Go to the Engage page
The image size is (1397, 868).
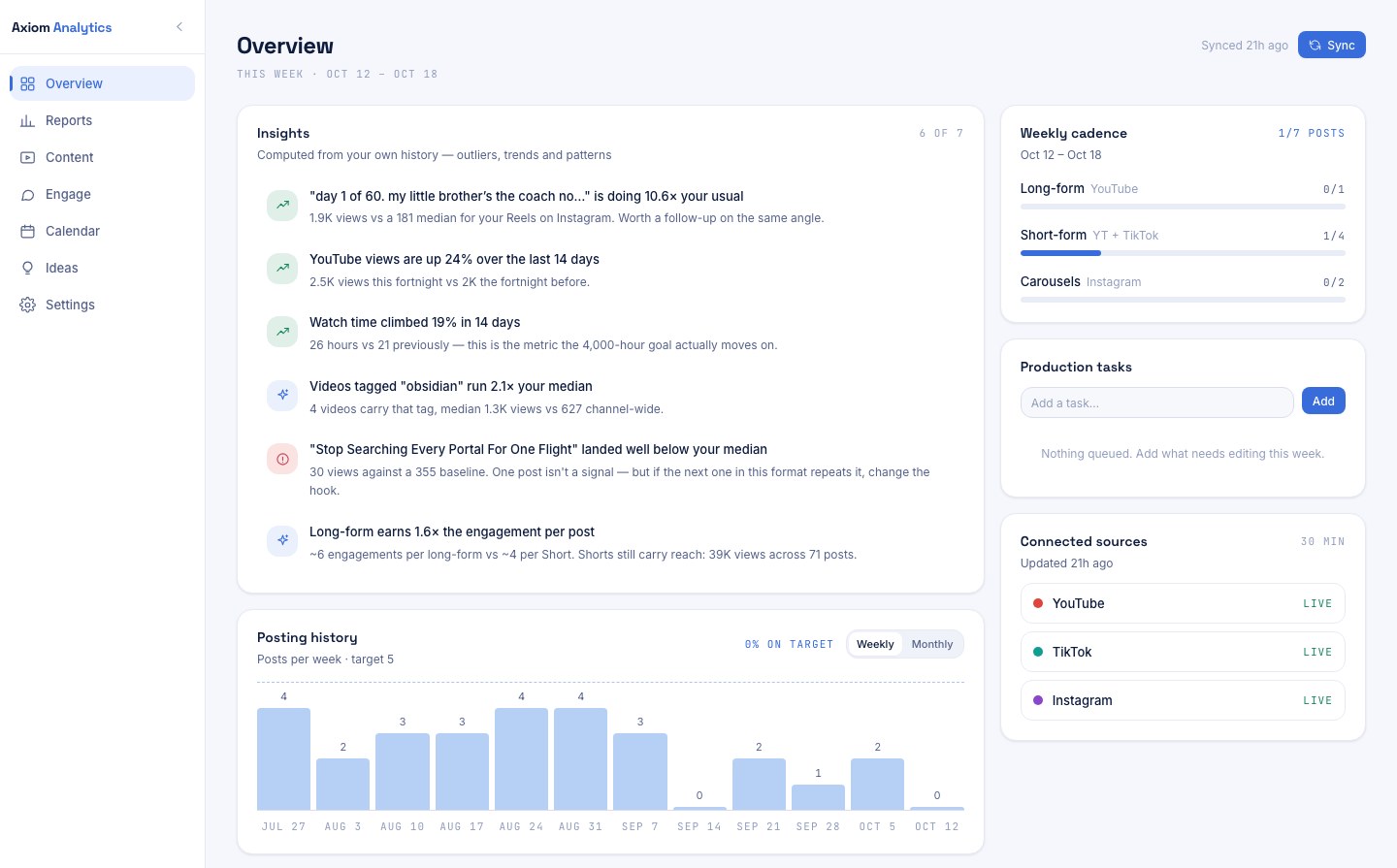tap(102, 194)
